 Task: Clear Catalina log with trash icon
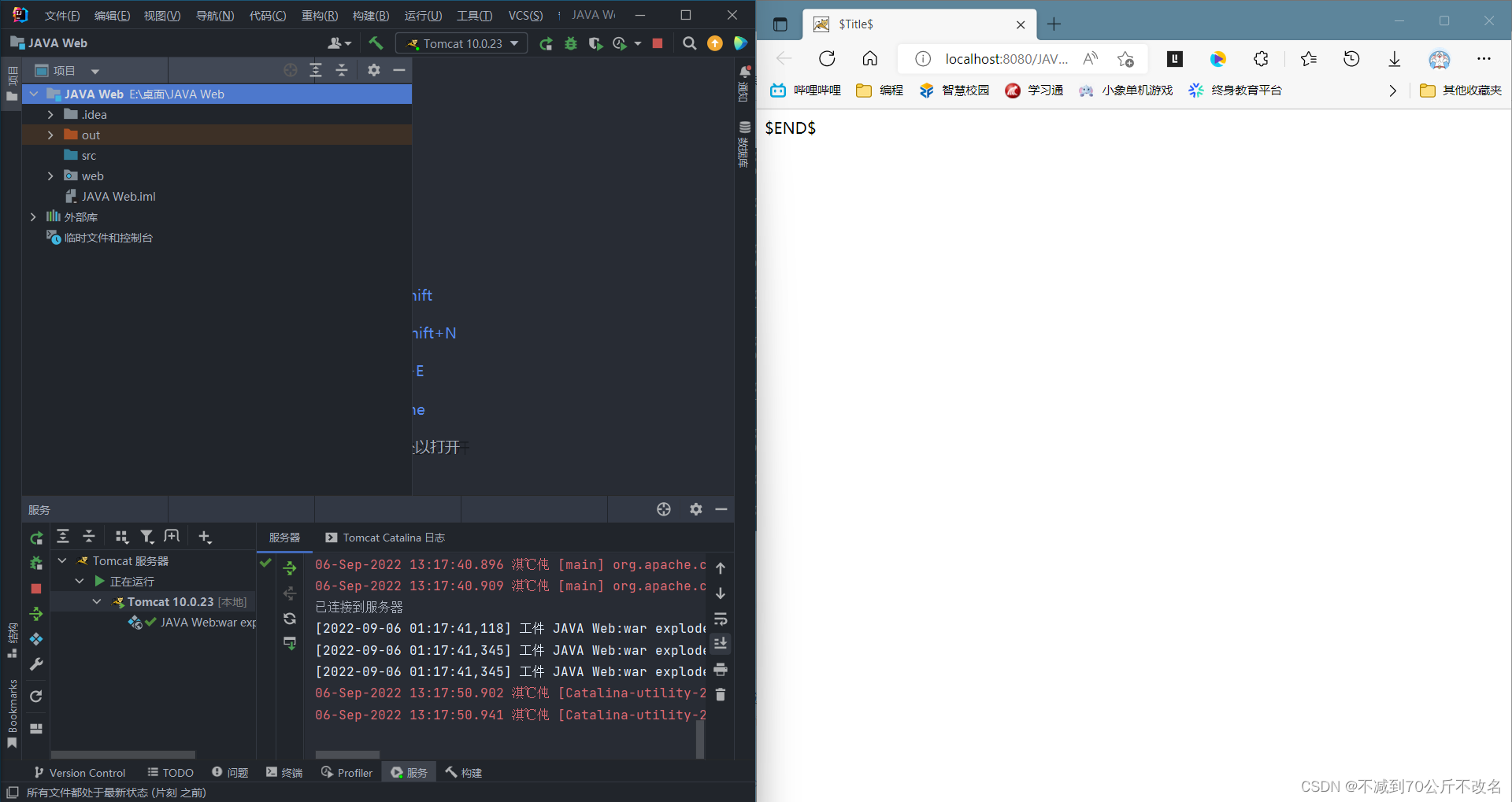coord(721,694)
